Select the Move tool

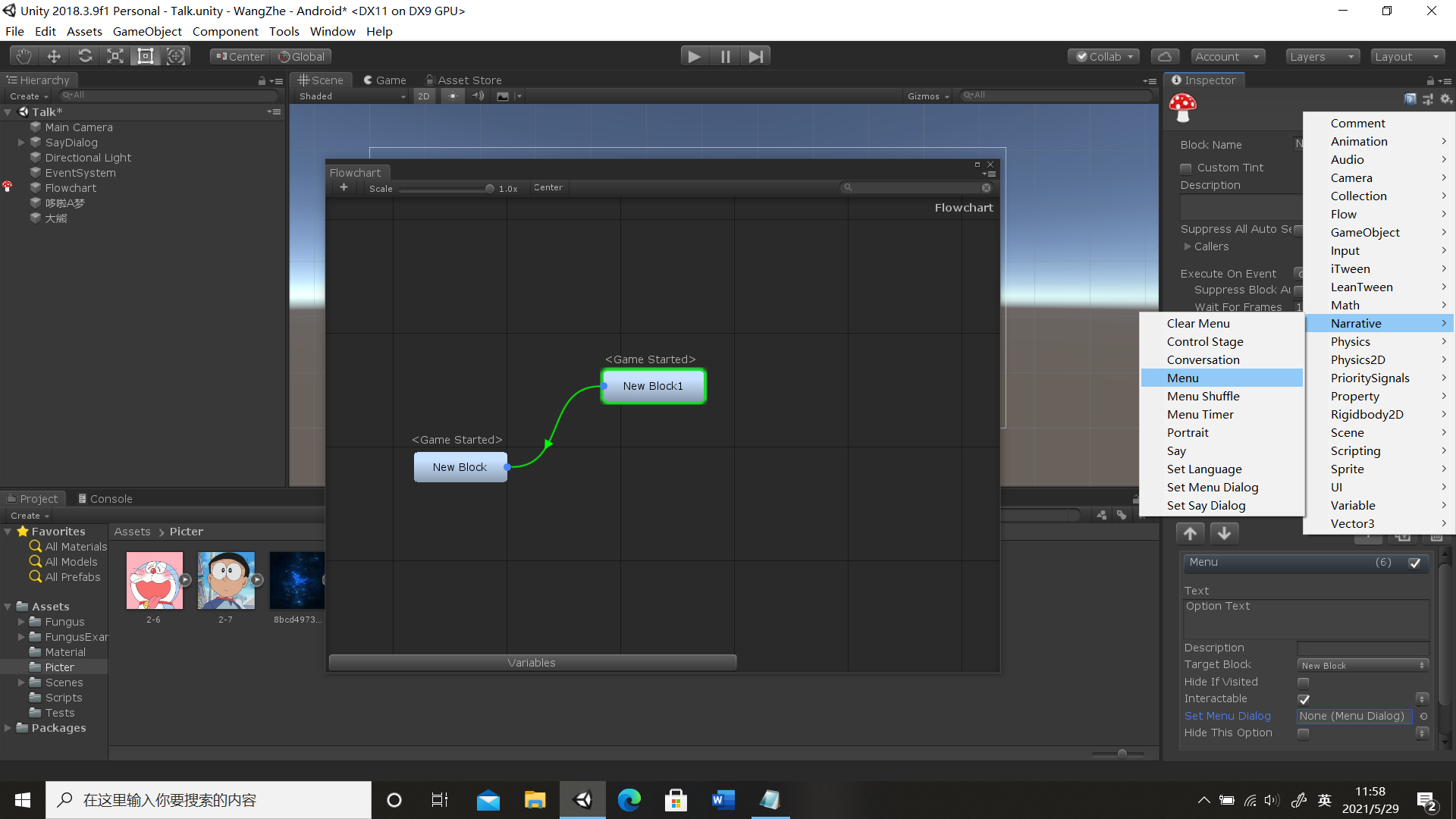point(54,56)
